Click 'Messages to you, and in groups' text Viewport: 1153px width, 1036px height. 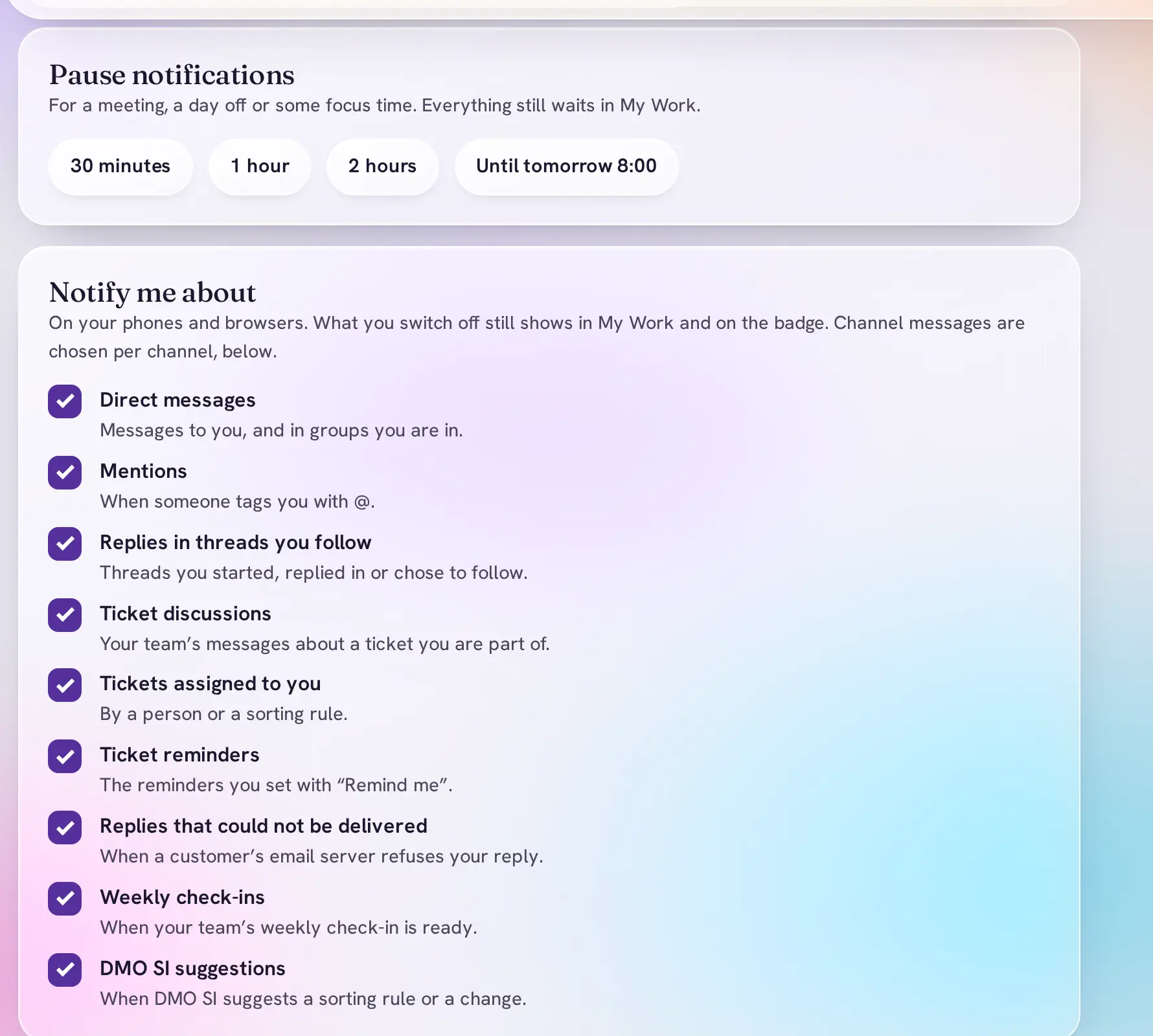coord(281,431)
